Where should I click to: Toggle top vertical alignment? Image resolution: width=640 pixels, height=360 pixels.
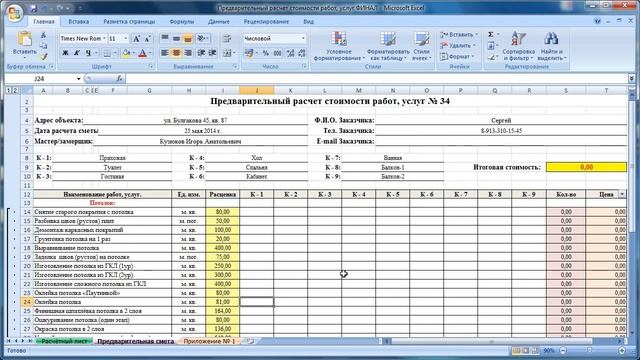tap(165, 38)
